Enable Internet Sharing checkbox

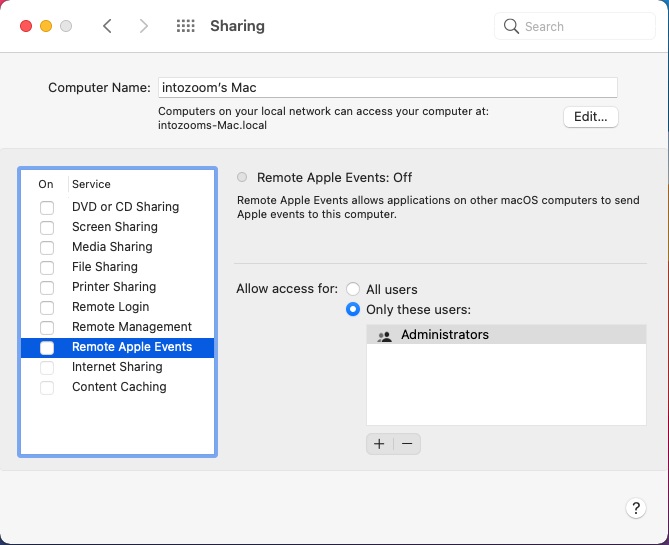[x=47, y=368]
